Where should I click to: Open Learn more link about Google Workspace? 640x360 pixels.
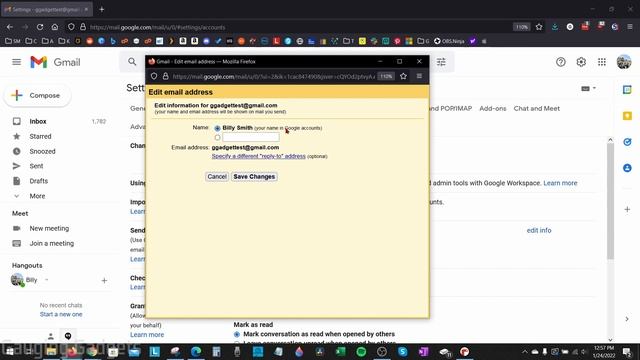(560, 183)
